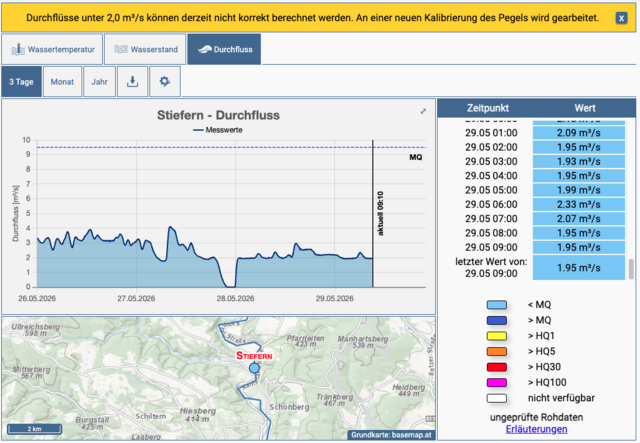Click the 2.33 m³/s value cell
640x443 pixels.
click(579, 205)
